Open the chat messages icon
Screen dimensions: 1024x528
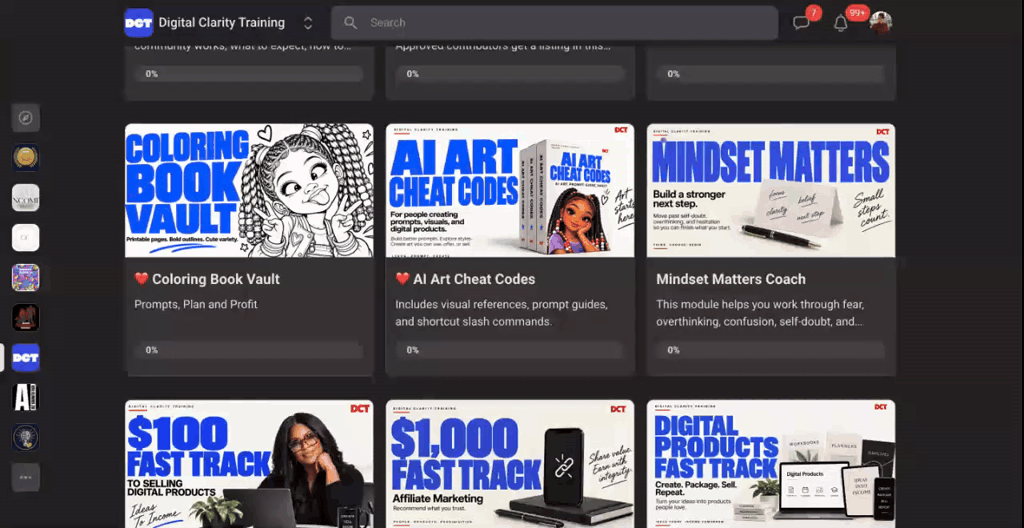(x=801, y=23)
